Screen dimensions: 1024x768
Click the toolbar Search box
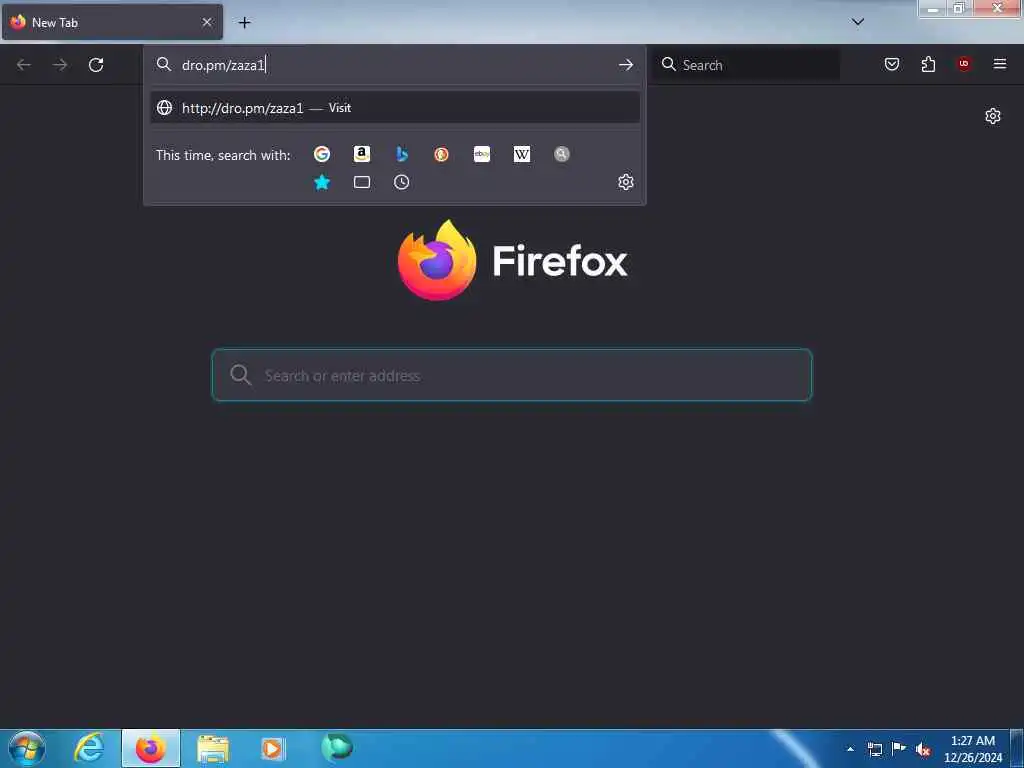point(746,65)
